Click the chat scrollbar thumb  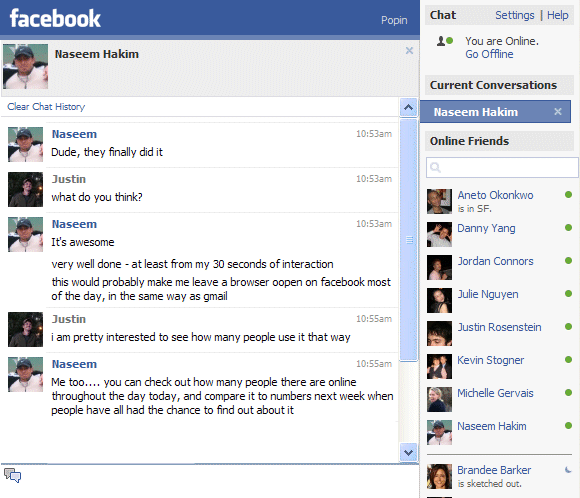point(408,239)
